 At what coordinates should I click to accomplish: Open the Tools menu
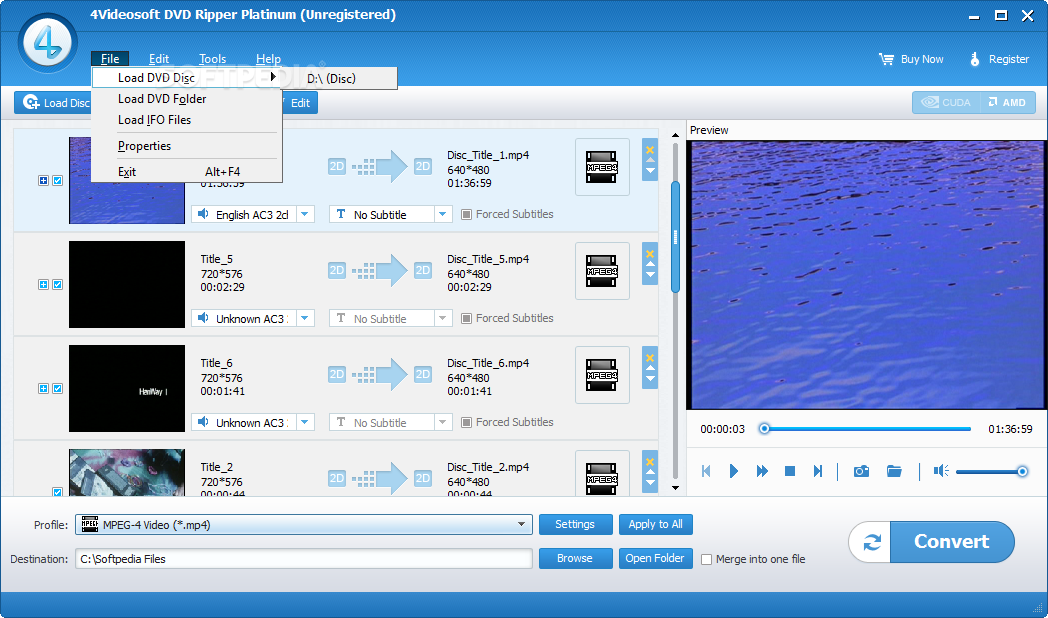[213, 59]
